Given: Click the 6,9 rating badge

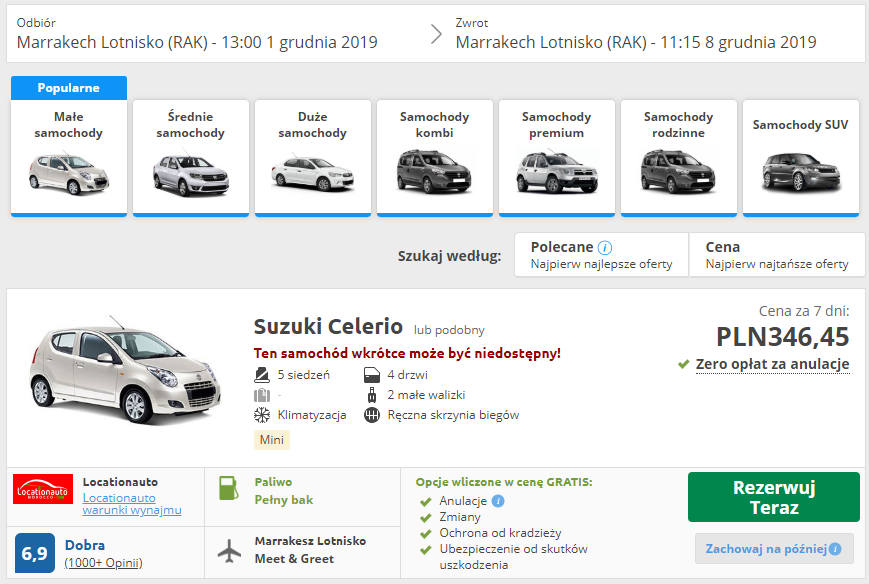Looking at the screenshot, I should coord(35,553).
